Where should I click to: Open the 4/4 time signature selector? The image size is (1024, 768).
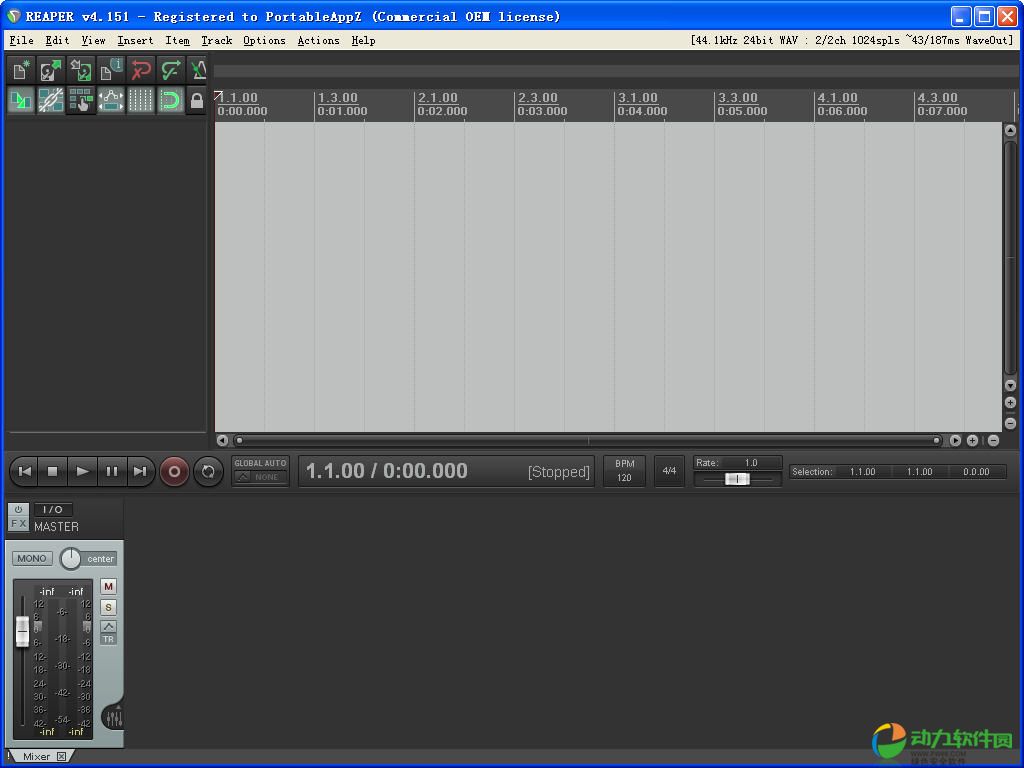click(669, 471)
